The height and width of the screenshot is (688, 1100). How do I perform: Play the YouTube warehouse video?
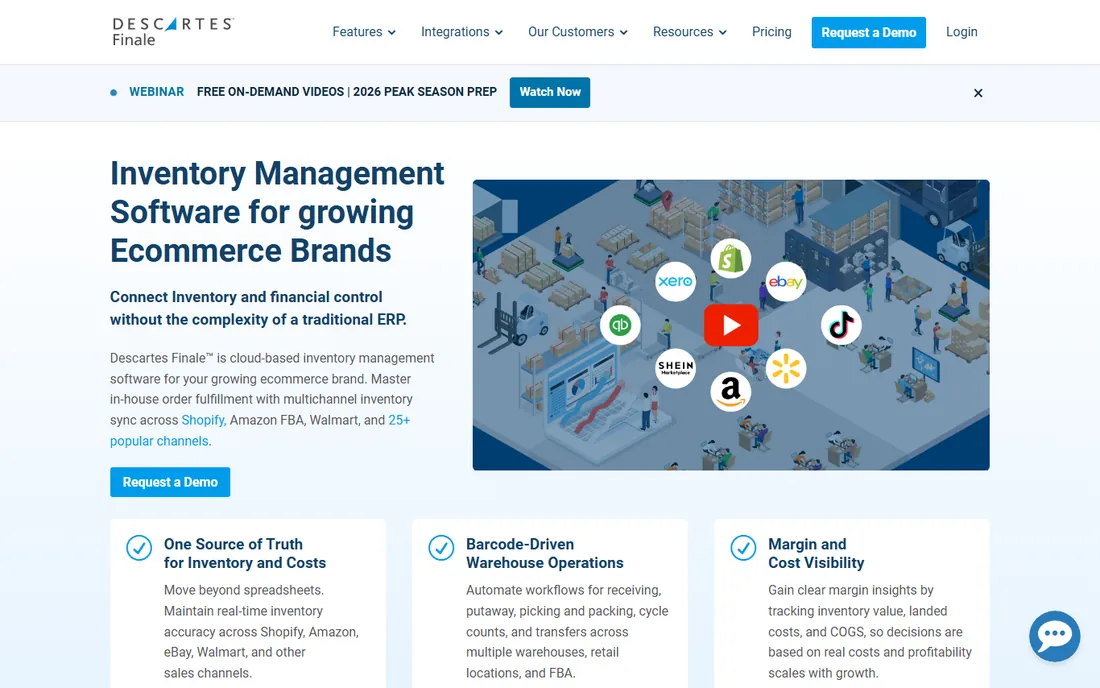pos(731,325)
